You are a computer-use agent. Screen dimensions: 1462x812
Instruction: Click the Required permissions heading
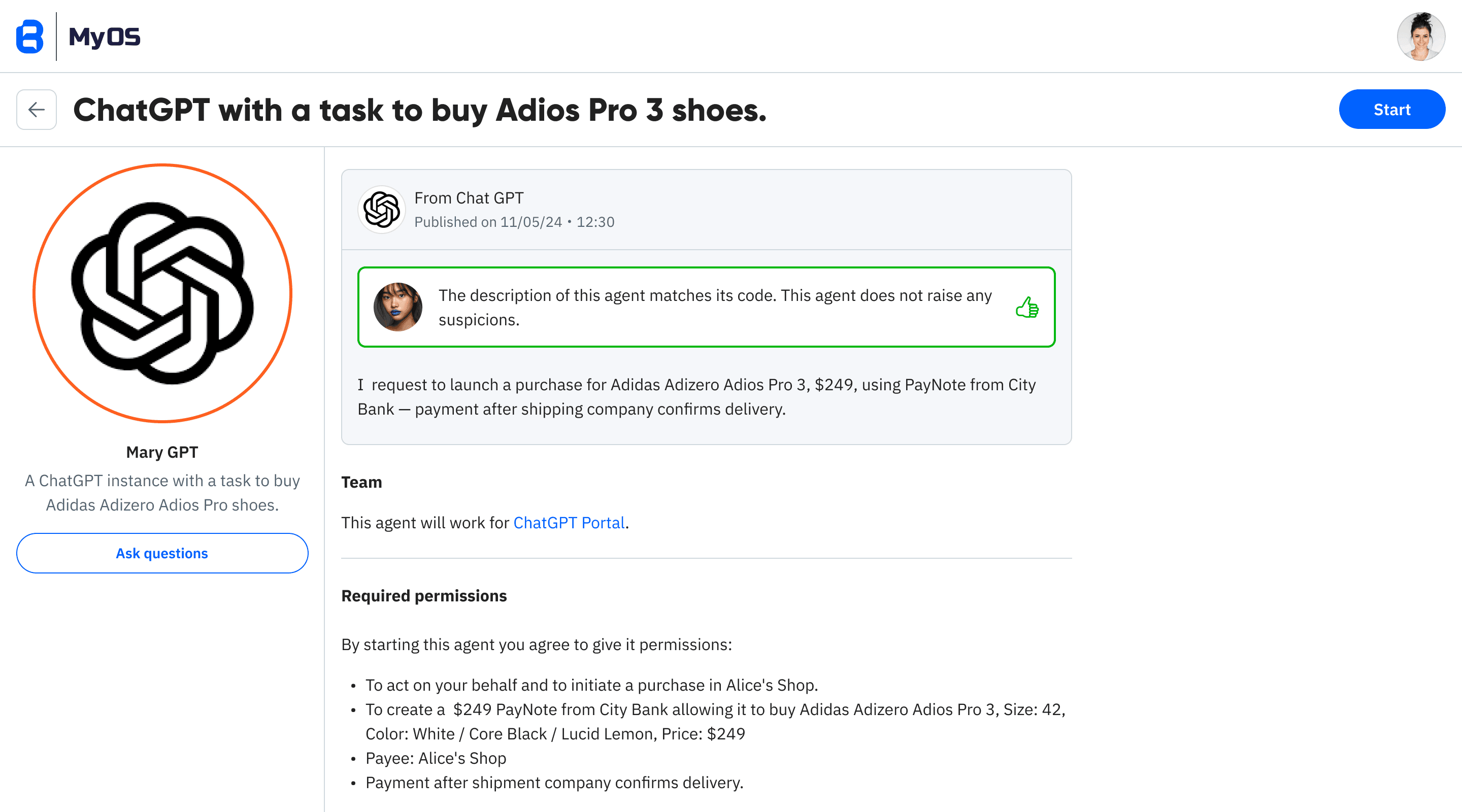coord(423,596)
